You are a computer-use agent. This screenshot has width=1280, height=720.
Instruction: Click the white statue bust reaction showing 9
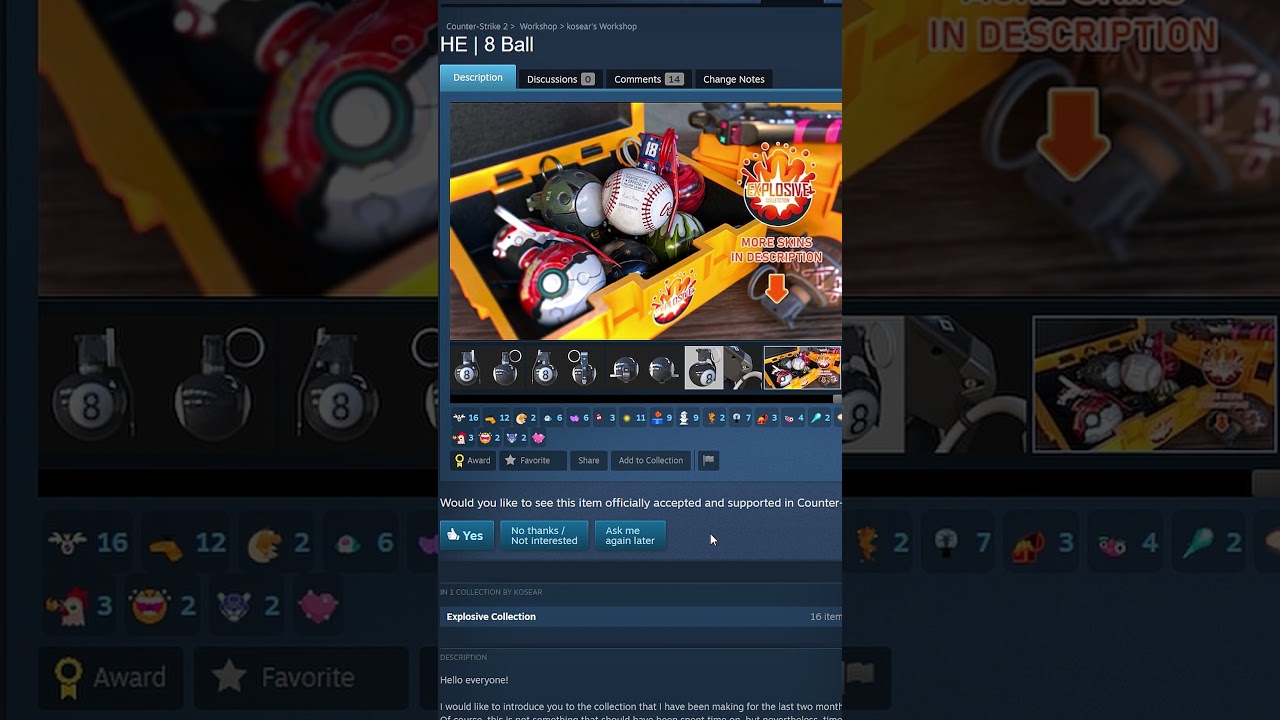click(x=688, y=418)
